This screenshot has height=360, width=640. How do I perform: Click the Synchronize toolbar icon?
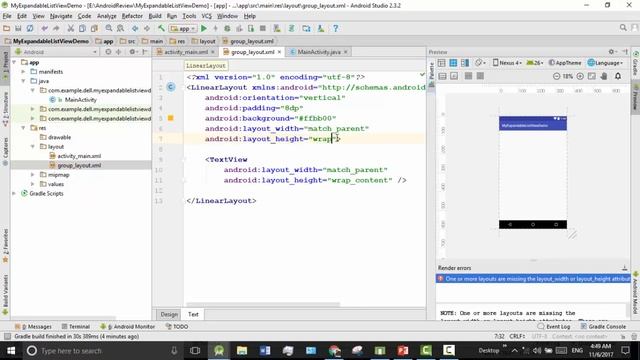coord(30,29)
